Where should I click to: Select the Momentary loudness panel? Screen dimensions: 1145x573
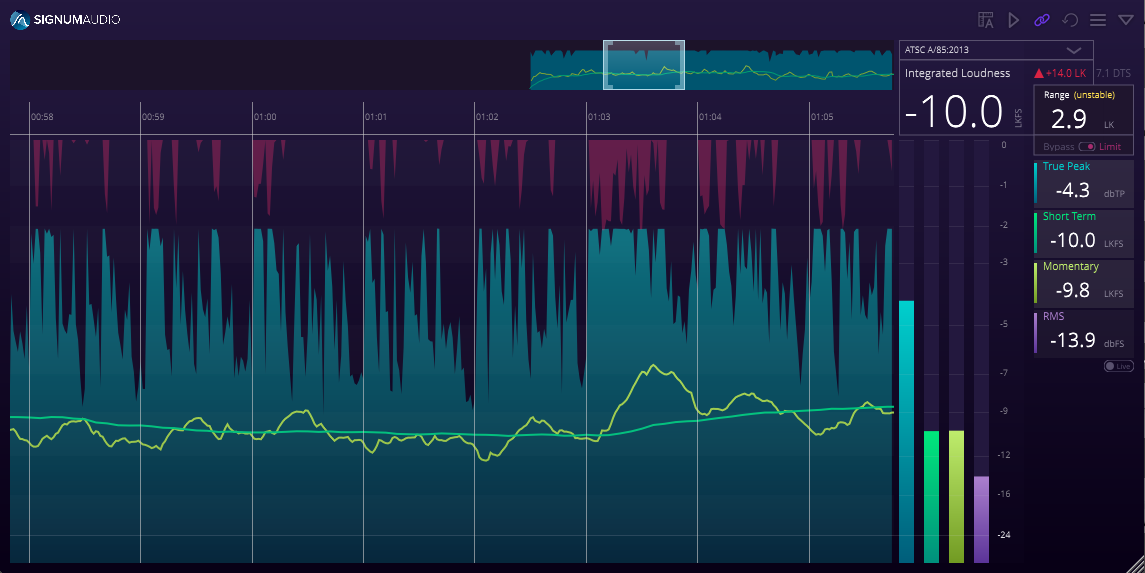(x=1084, y=282)
